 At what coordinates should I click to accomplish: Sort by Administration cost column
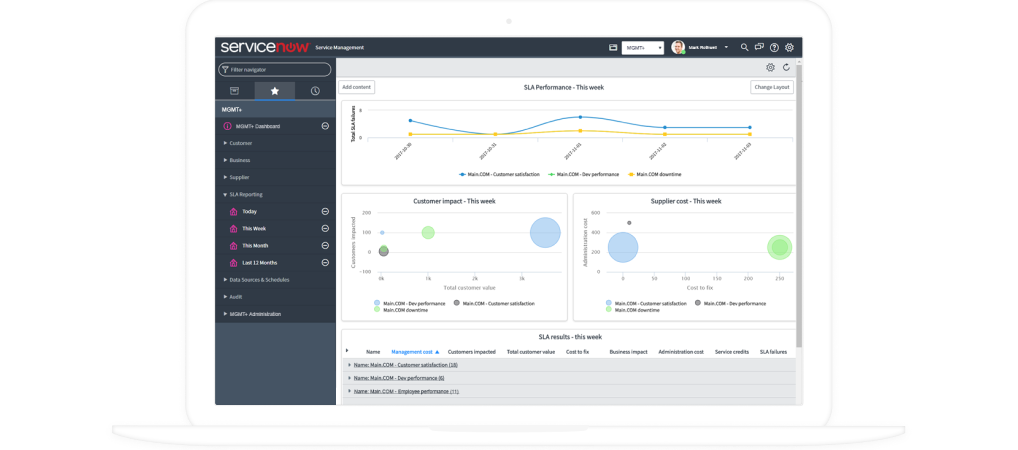681,352
